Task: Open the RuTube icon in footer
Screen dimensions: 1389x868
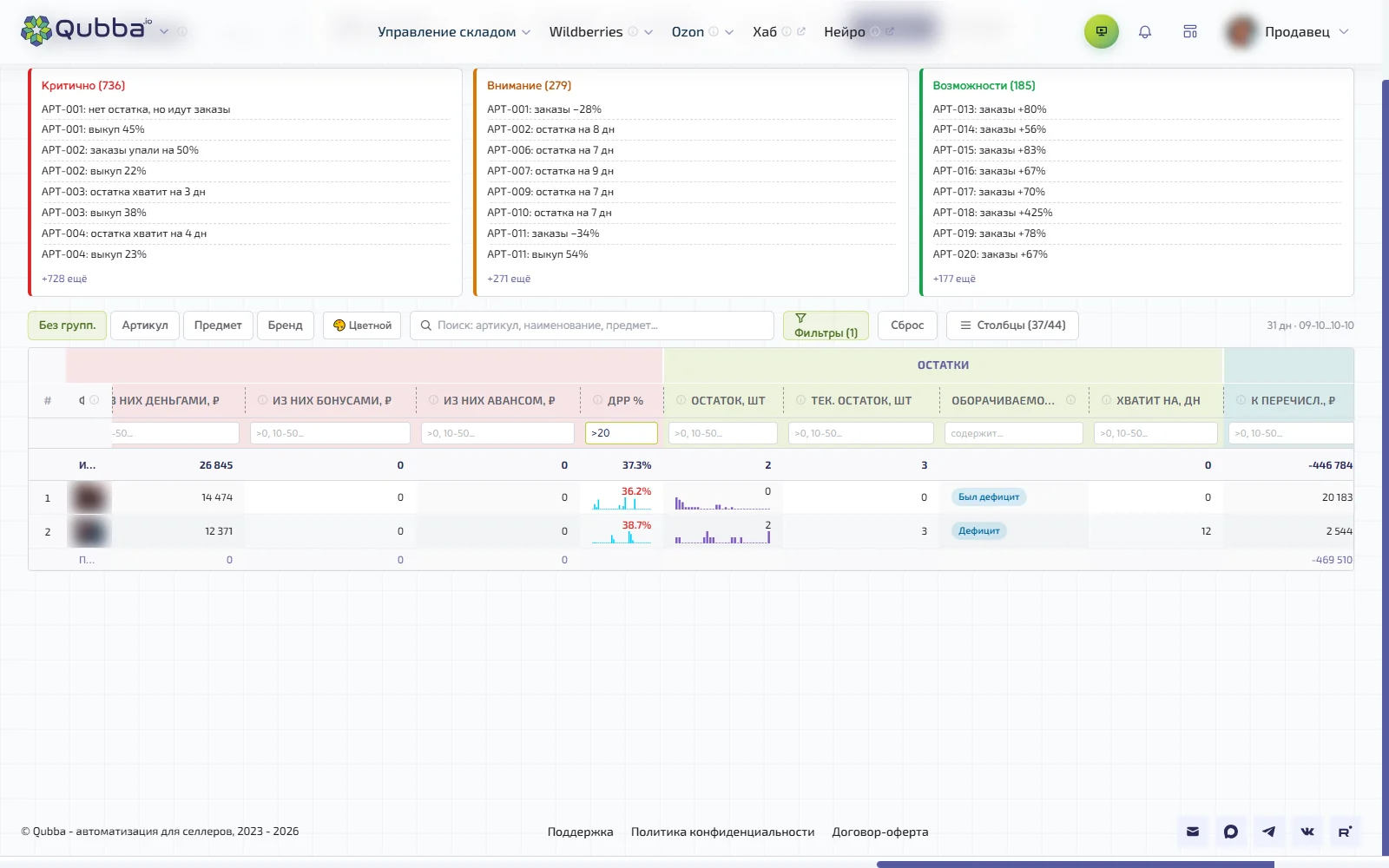Action: (1345, 832)
